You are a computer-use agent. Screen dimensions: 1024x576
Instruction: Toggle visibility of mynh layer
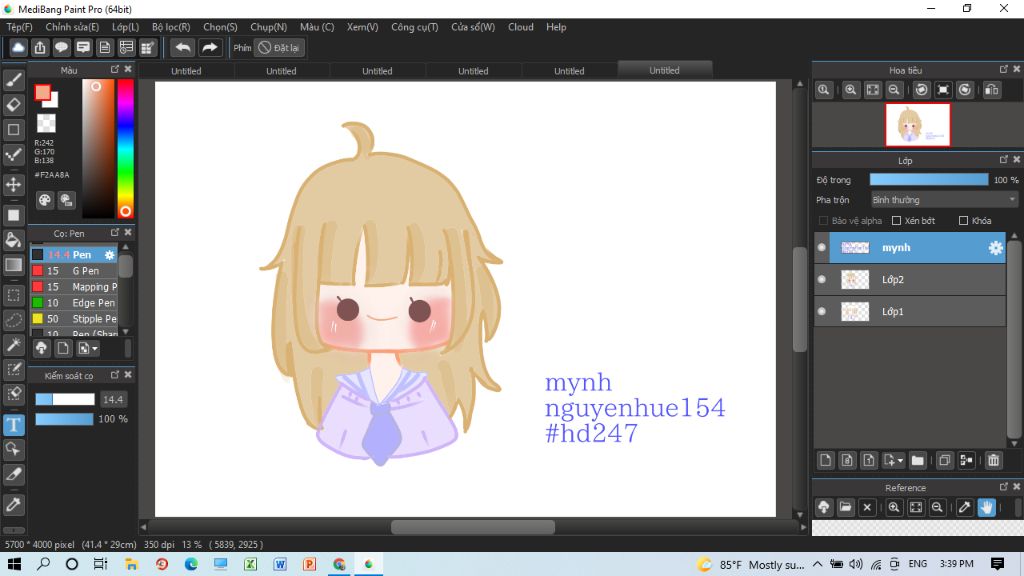[x=822, y=248]
